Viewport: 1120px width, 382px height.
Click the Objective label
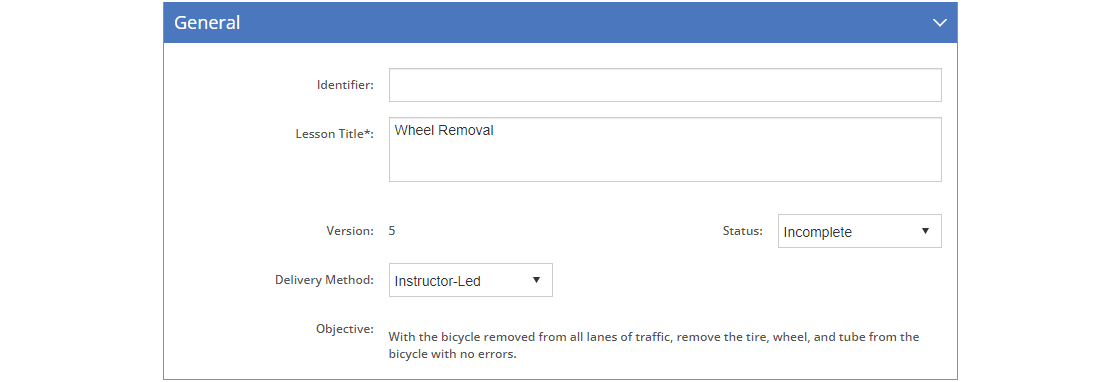point(345,329)
